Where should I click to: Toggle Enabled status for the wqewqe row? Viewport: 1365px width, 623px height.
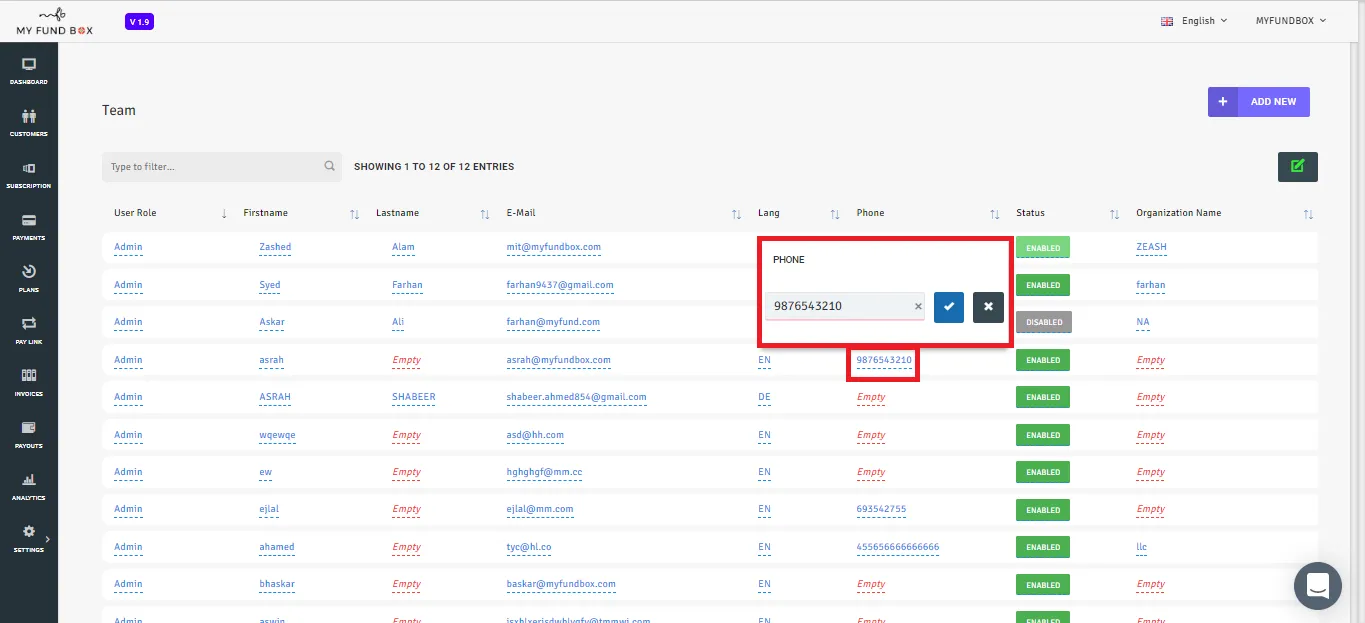pyautogui.click(x=1043, y=435)
